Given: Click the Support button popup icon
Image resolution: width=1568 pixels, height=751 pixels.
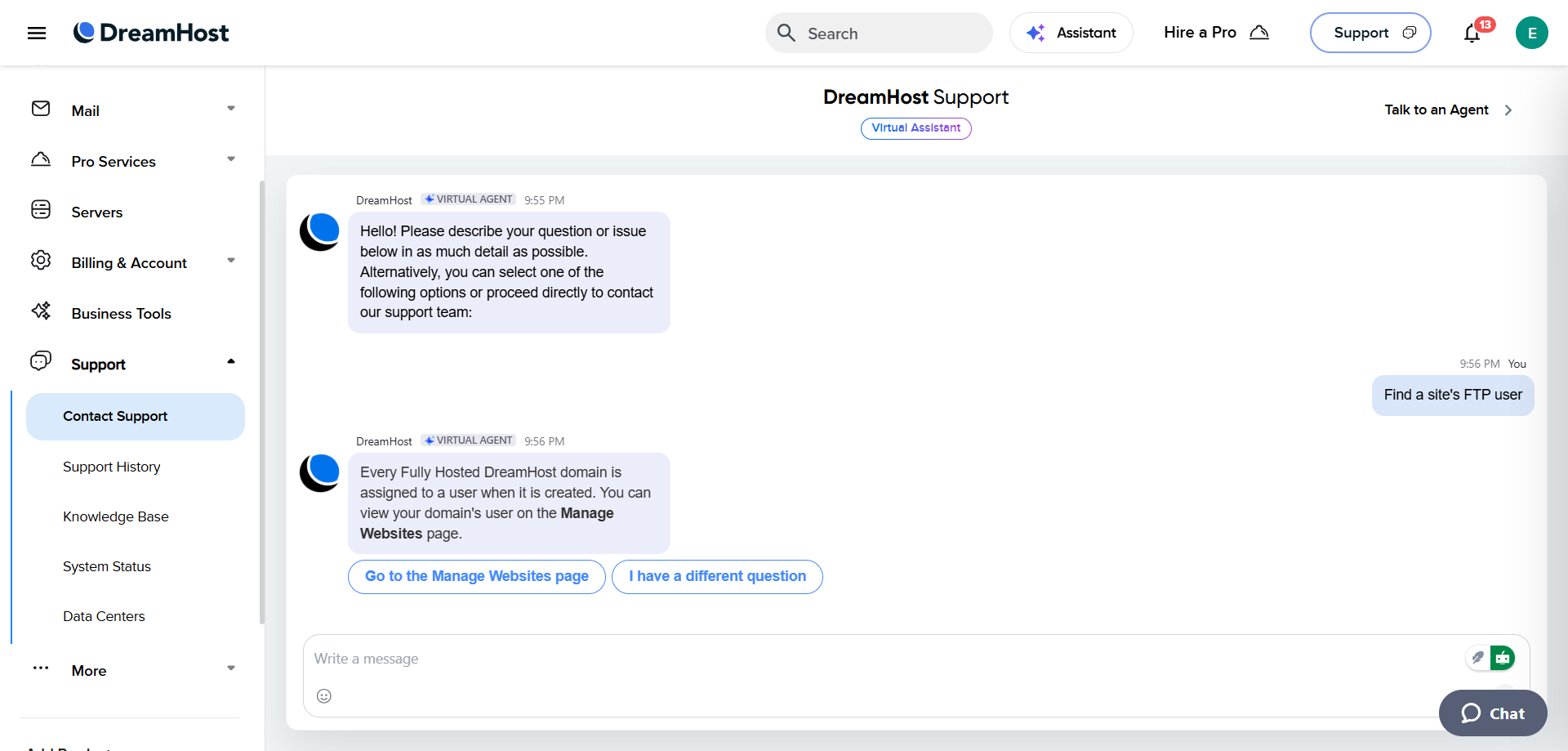Looking at the screenshot, I should click(1409, 33).
